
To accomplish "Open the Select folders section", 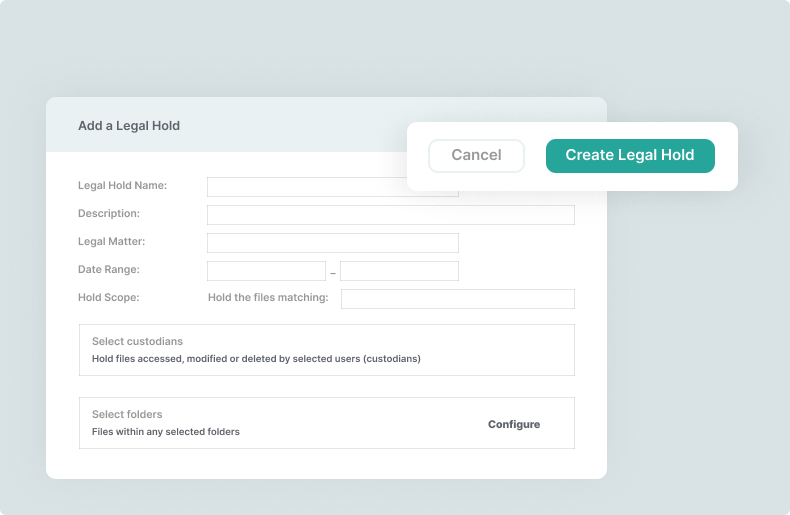I will coord(127,415).
